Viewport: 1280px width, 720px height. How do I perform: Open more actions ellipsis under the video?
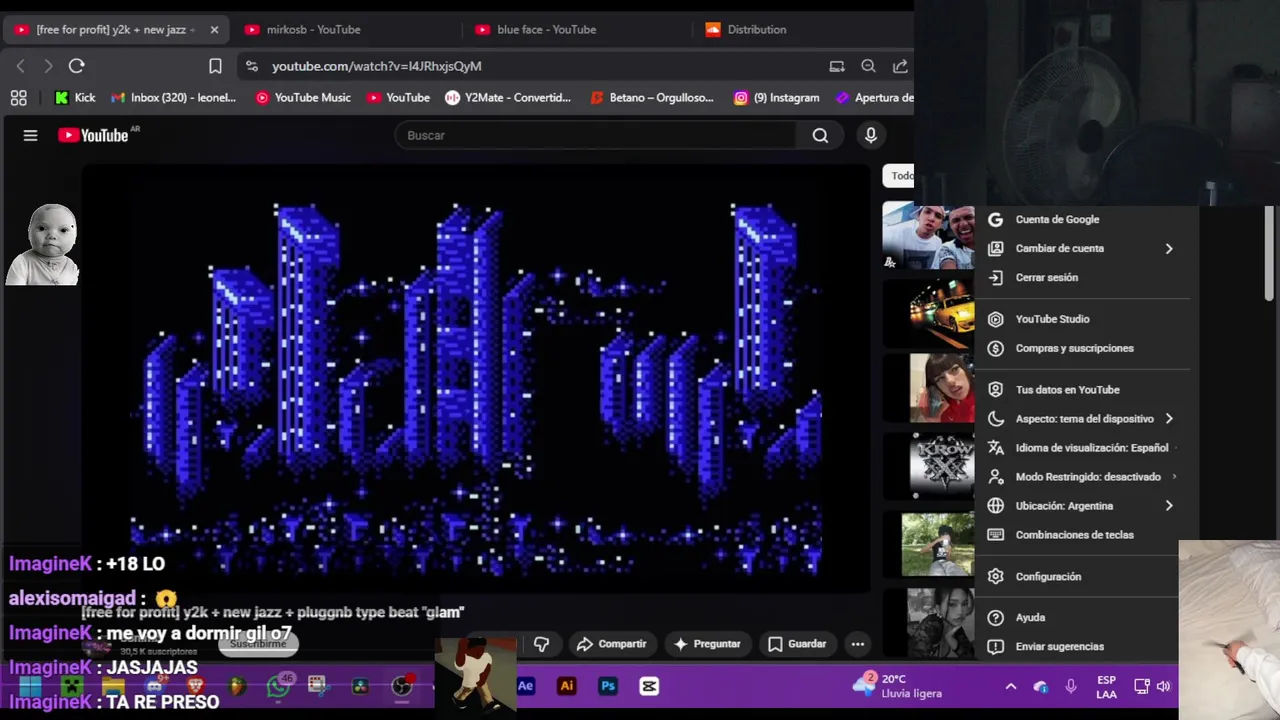[x=857, y=644]
